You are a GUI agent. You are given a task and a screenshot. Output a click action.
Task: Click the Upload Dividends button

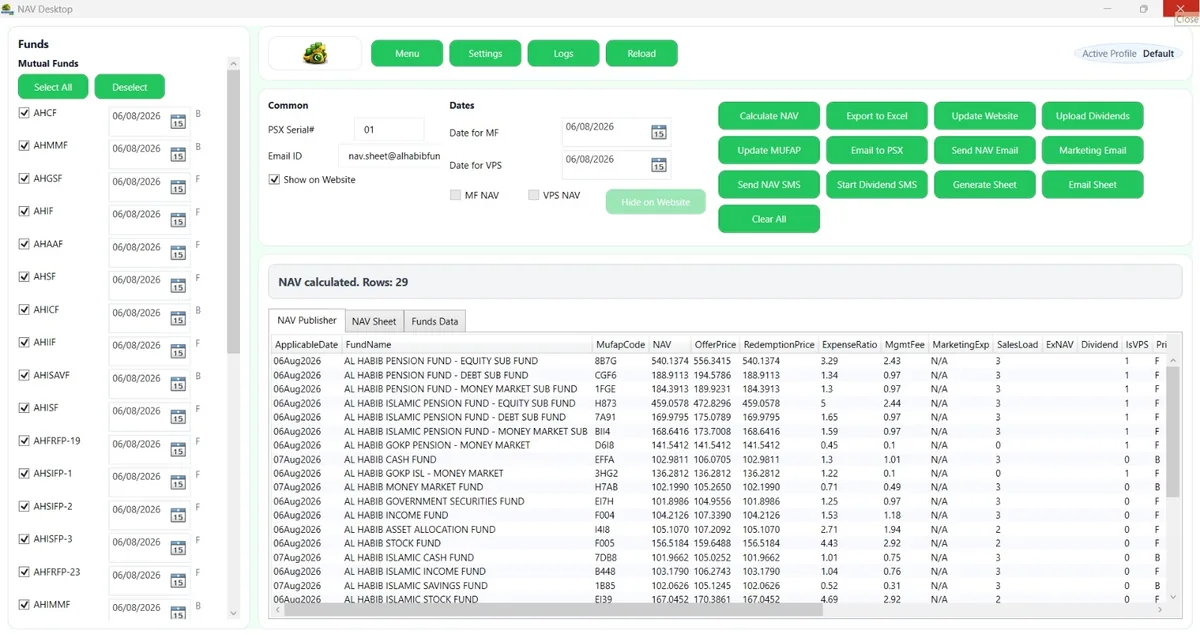pos(1093,116)
